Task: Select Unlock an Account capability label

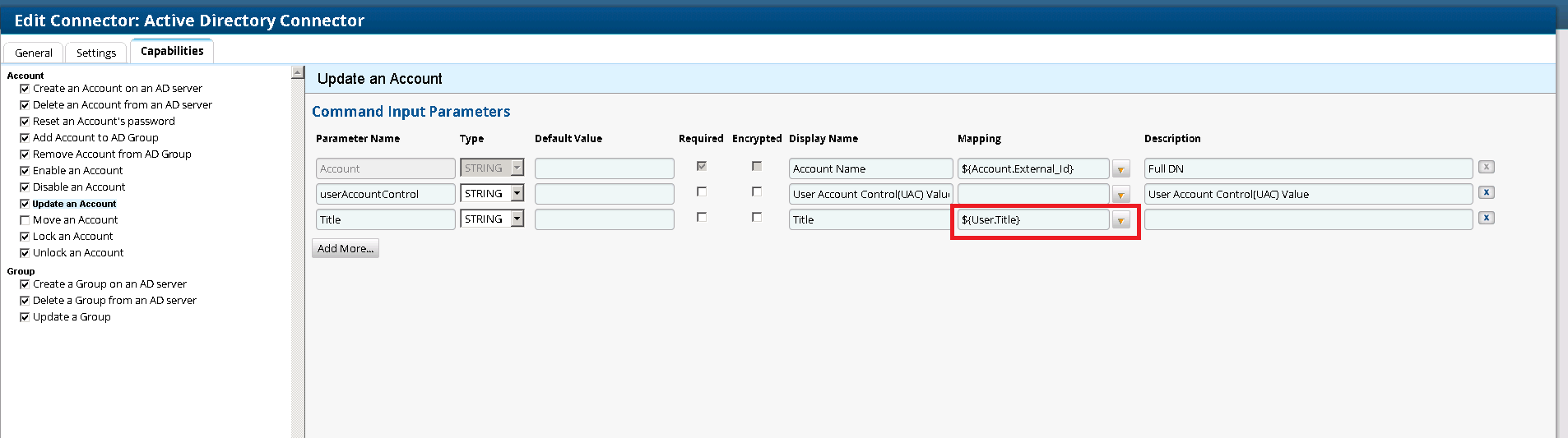Action: (x=78, y=253)
